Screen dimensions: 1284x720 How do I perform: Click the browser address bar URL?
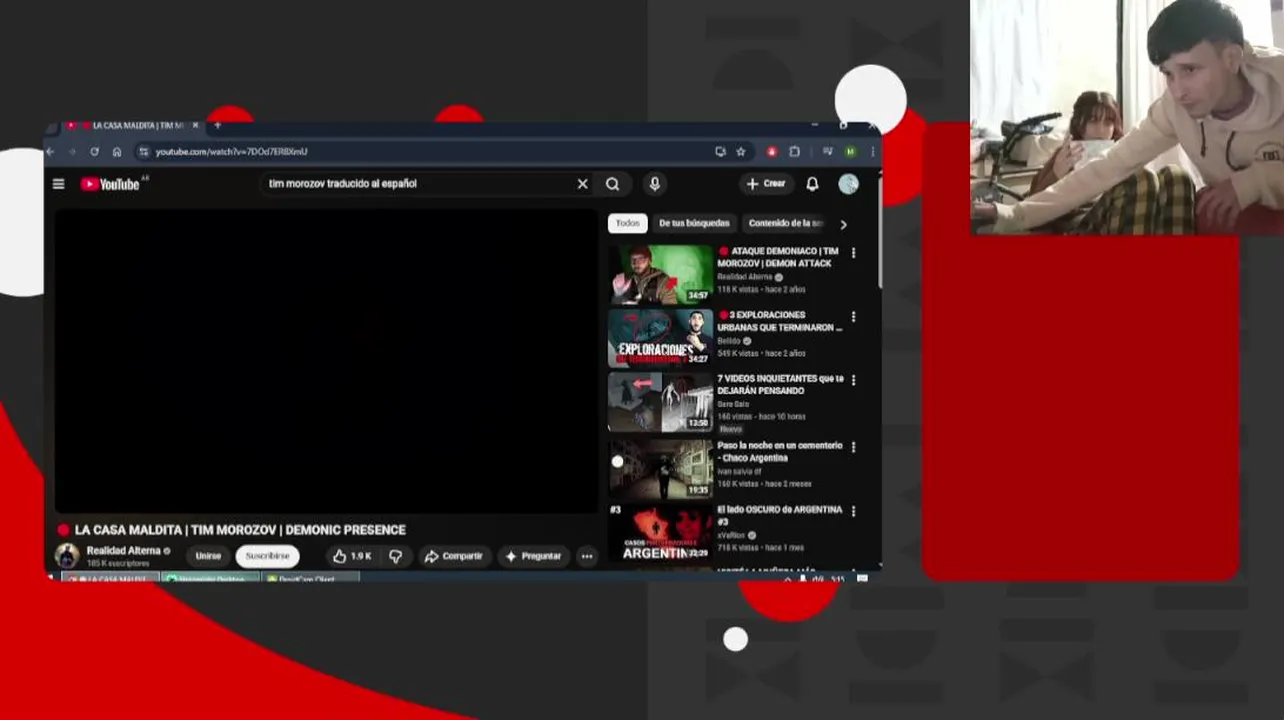(231, 152)
